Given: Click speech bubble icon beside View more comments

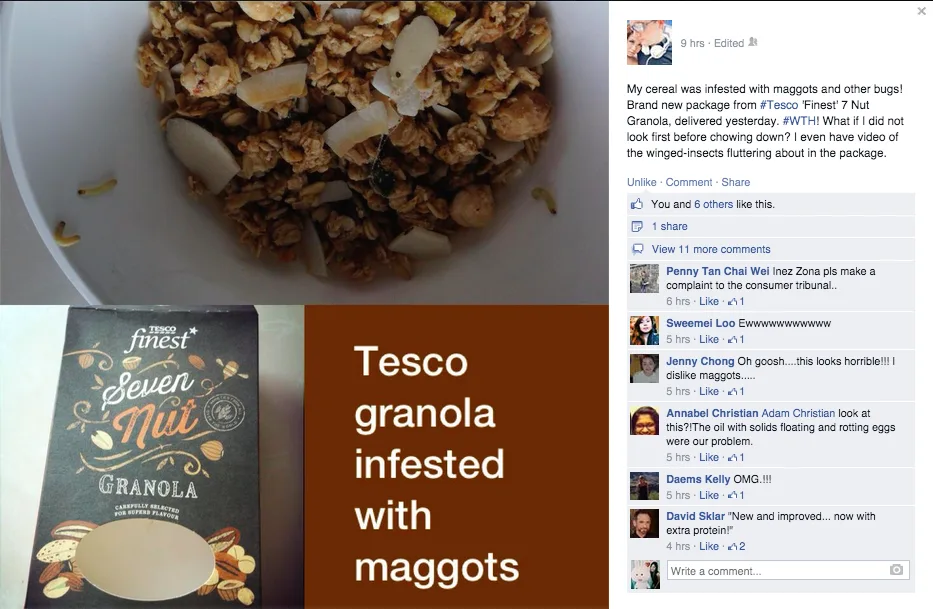Looking at the screenshot, I should pos(637,249).
